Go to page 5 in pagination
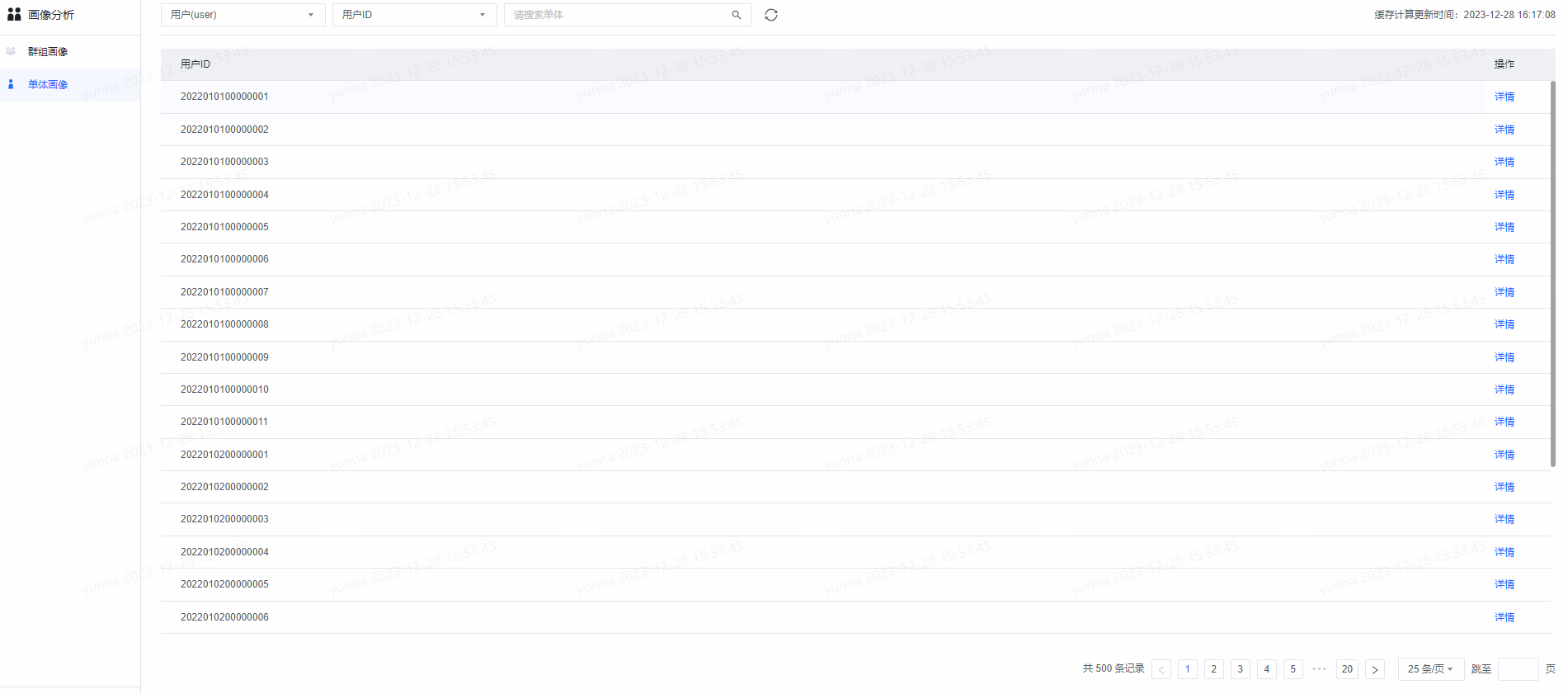This screenshot has height=694, width=1568. 1293,669
